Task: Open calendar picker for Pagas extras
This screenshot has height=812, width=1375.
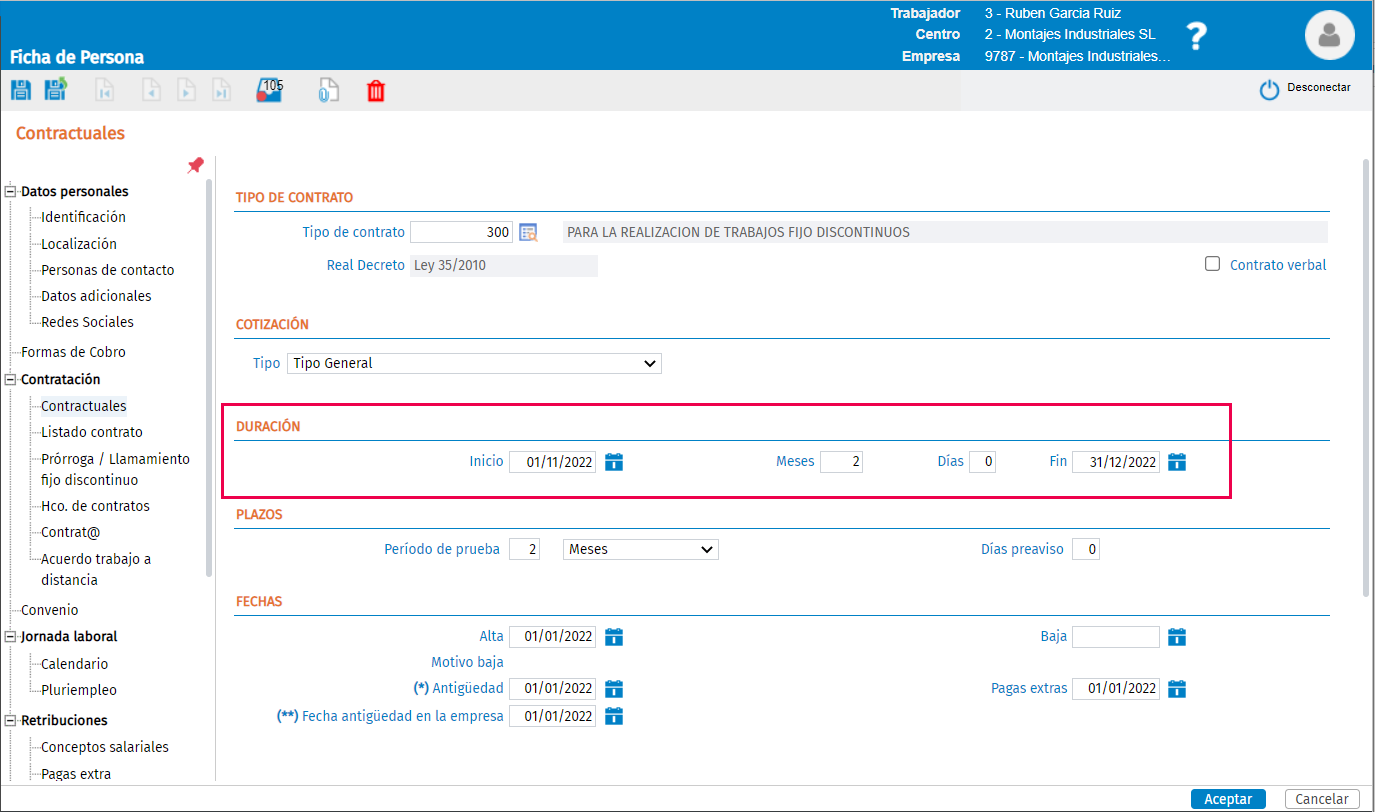Action: click(x=1177, y=689)
